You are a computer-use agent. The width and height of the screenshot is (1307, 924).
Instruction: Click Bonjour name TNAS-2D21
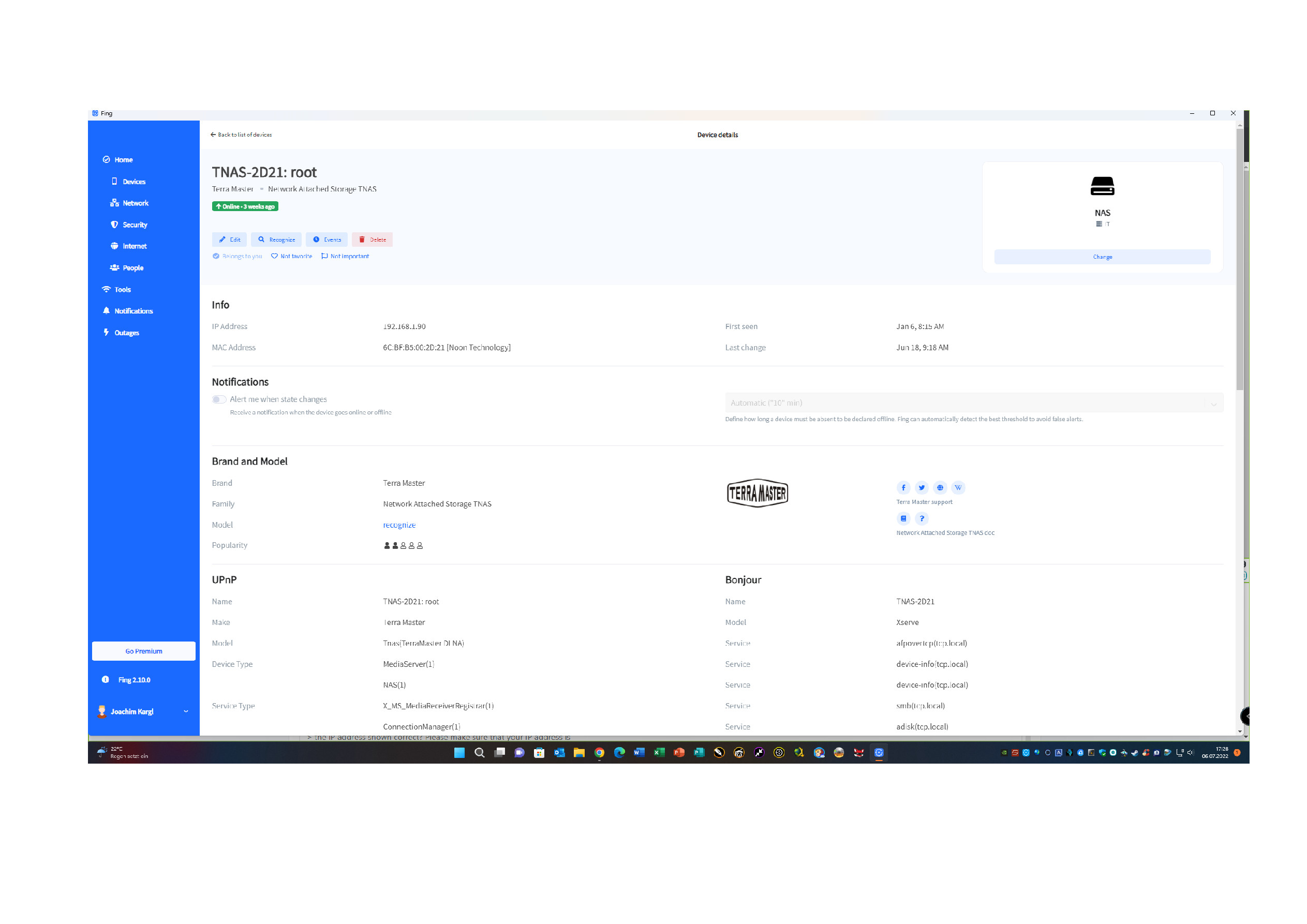point(915,601)
